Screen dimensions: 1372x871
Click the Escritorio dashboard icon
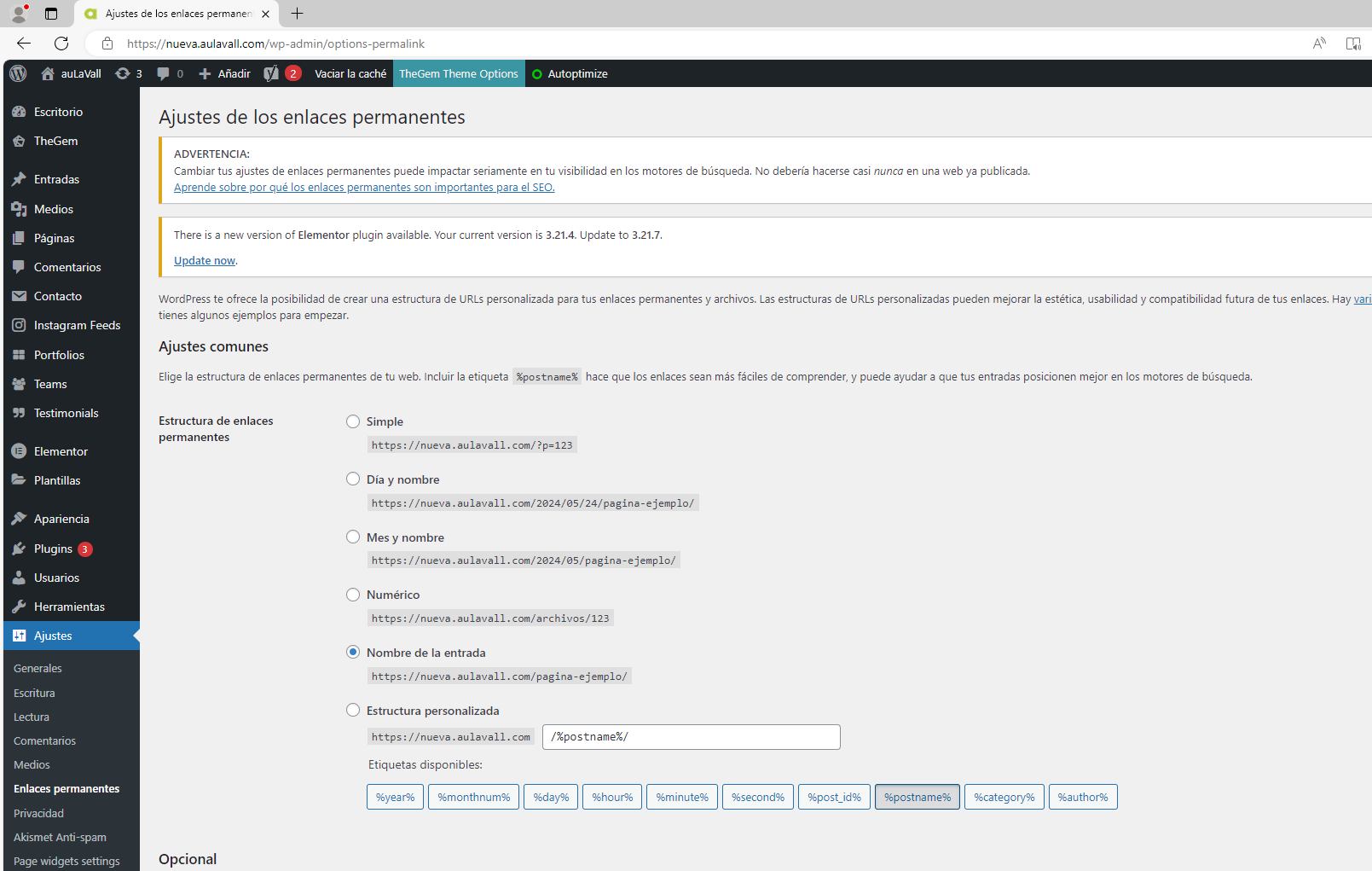[x=19, y=112]
